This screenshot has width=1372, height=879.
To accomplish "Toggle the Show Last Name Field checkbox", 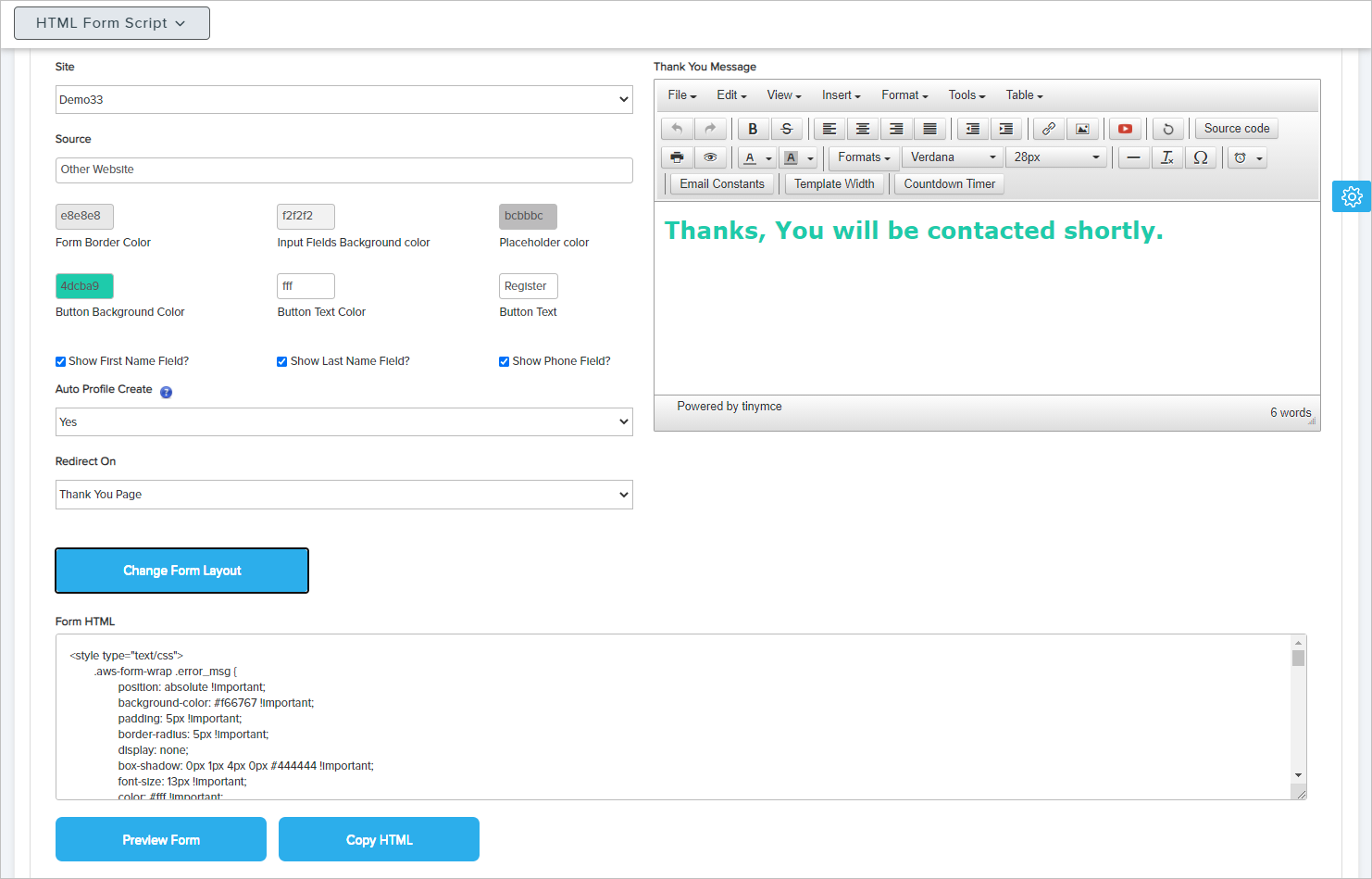I will [x=282, y=362].
